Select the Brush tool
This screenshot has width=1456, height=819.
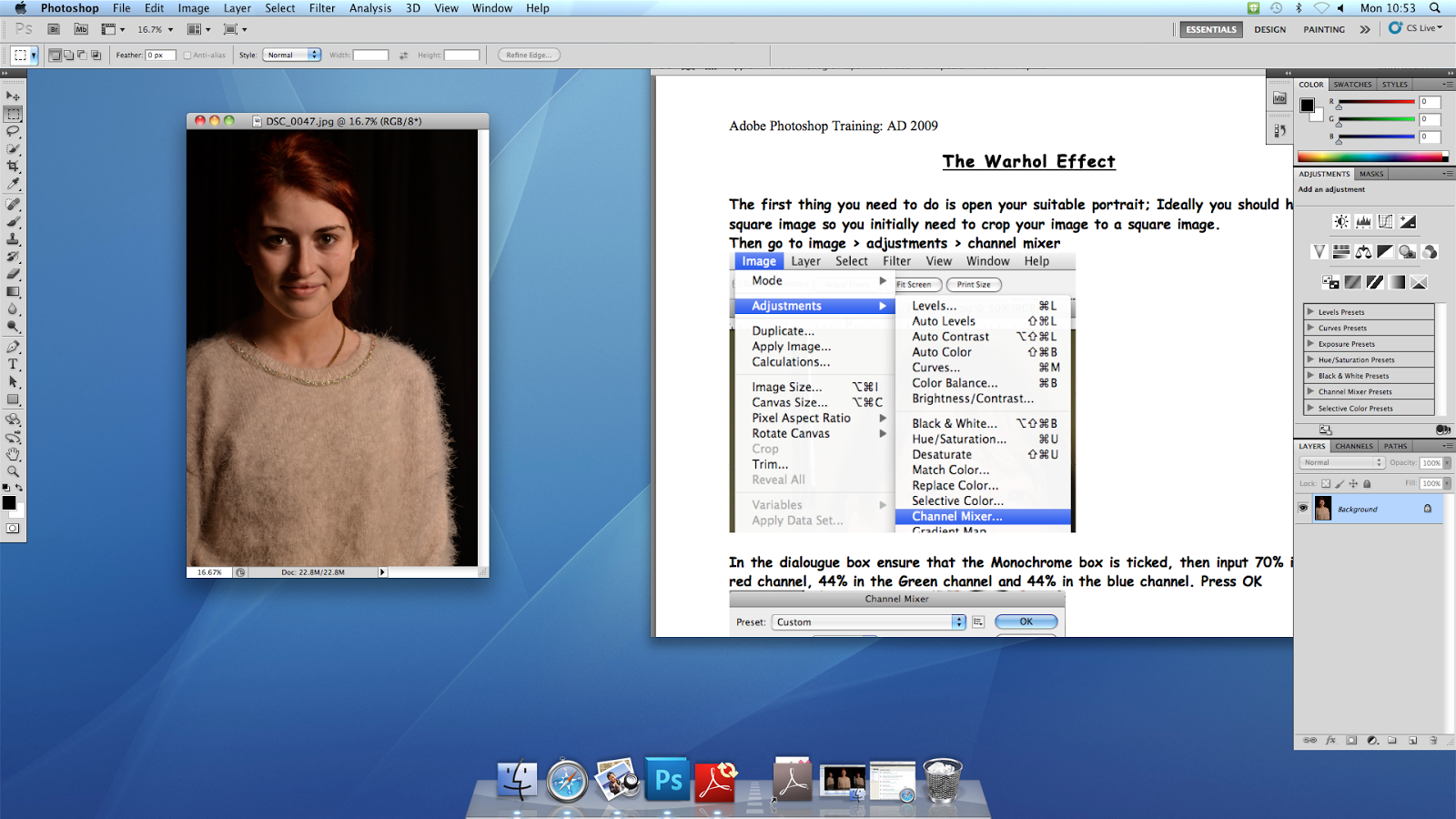click(x=13, y=221)
